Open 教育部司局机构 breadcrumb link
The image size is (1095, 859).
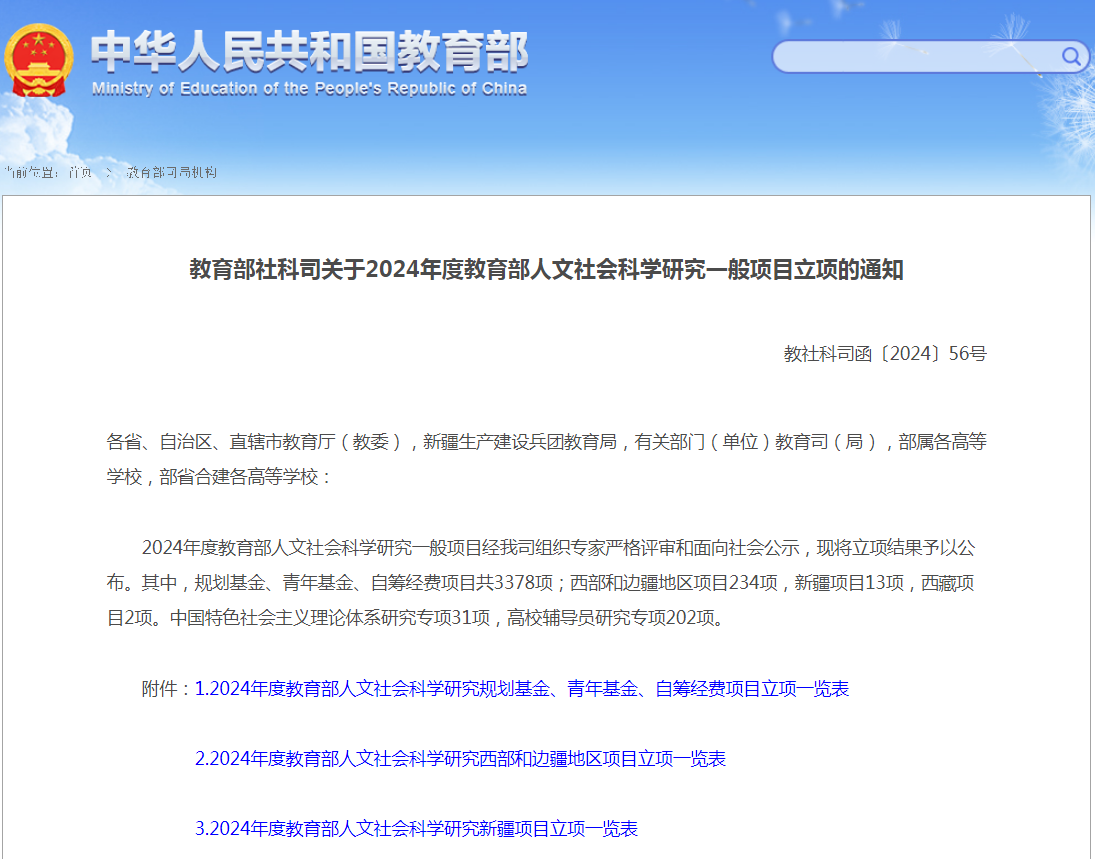(x=171, y=173)
